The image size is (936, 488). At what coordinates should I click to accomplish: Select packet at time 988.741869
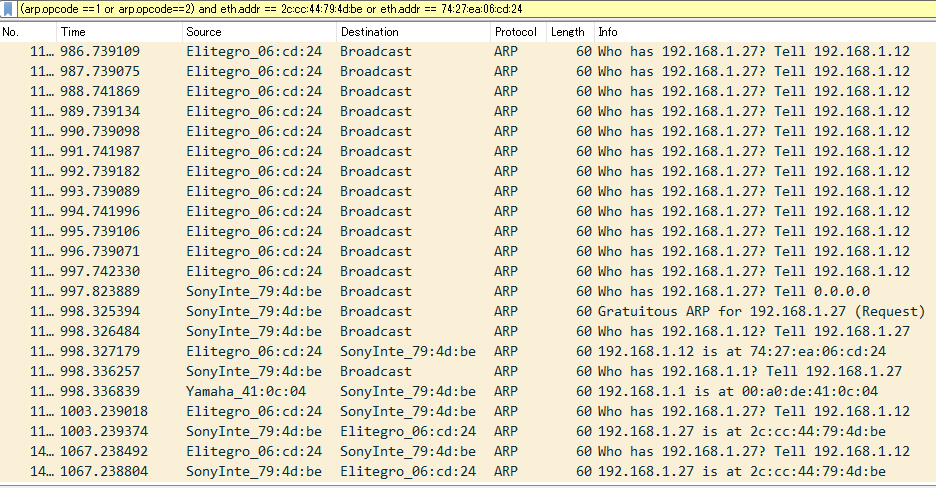[468, 92]
